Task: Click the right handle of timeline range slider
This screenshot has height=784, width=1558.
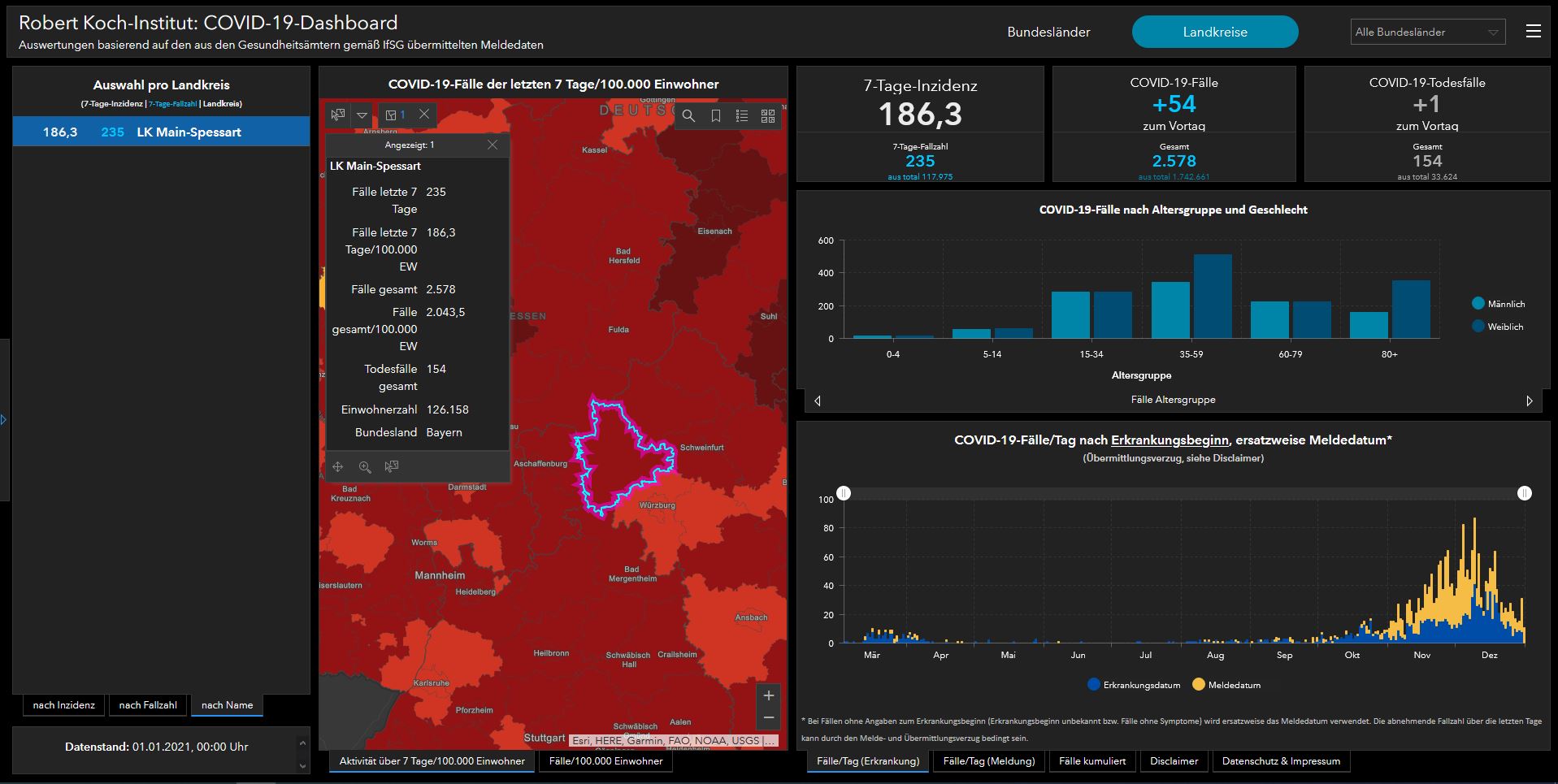Action: pyautogui.click(x=1524, y=493)
